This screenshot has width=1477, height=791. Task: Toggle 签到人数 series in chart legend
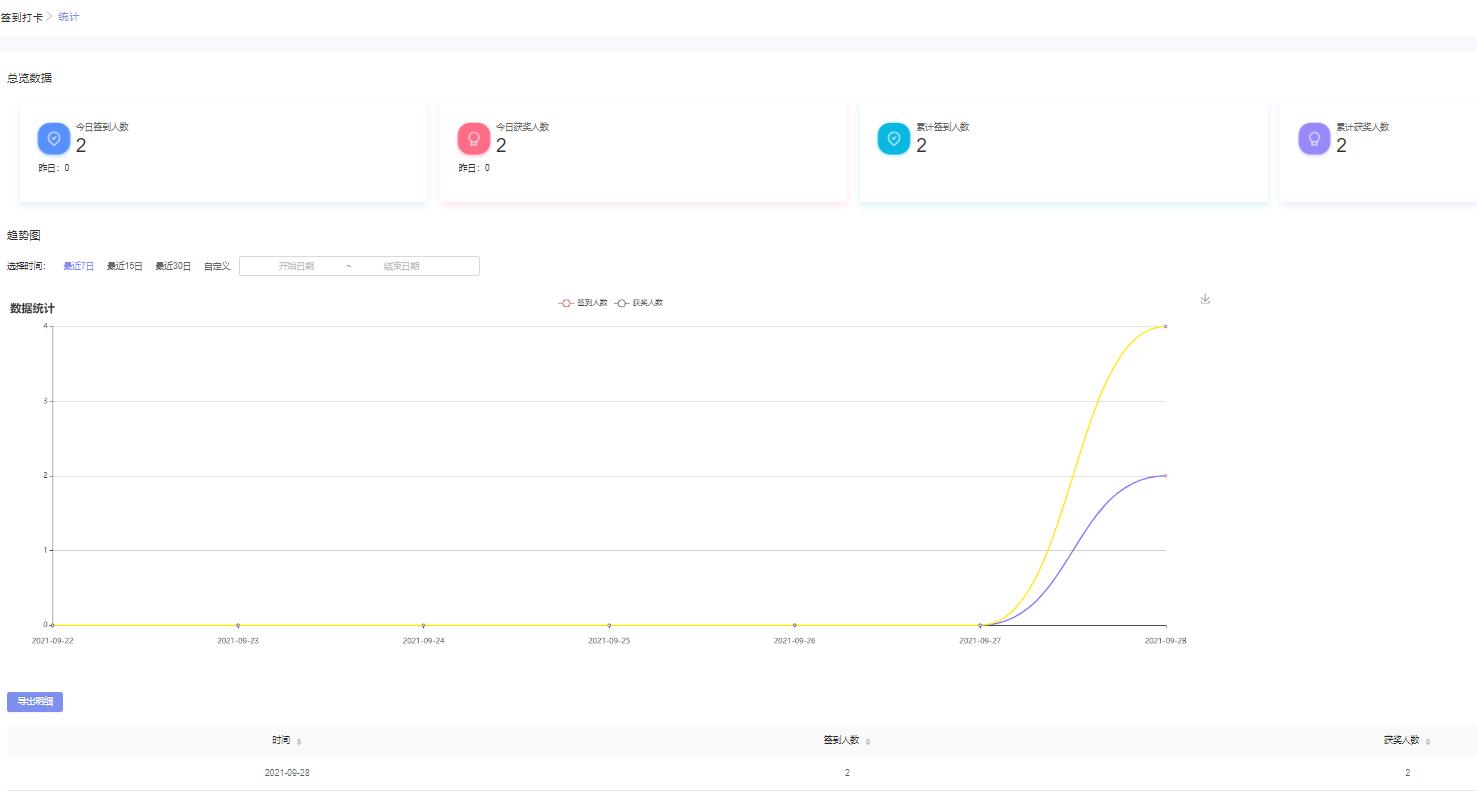584,302
